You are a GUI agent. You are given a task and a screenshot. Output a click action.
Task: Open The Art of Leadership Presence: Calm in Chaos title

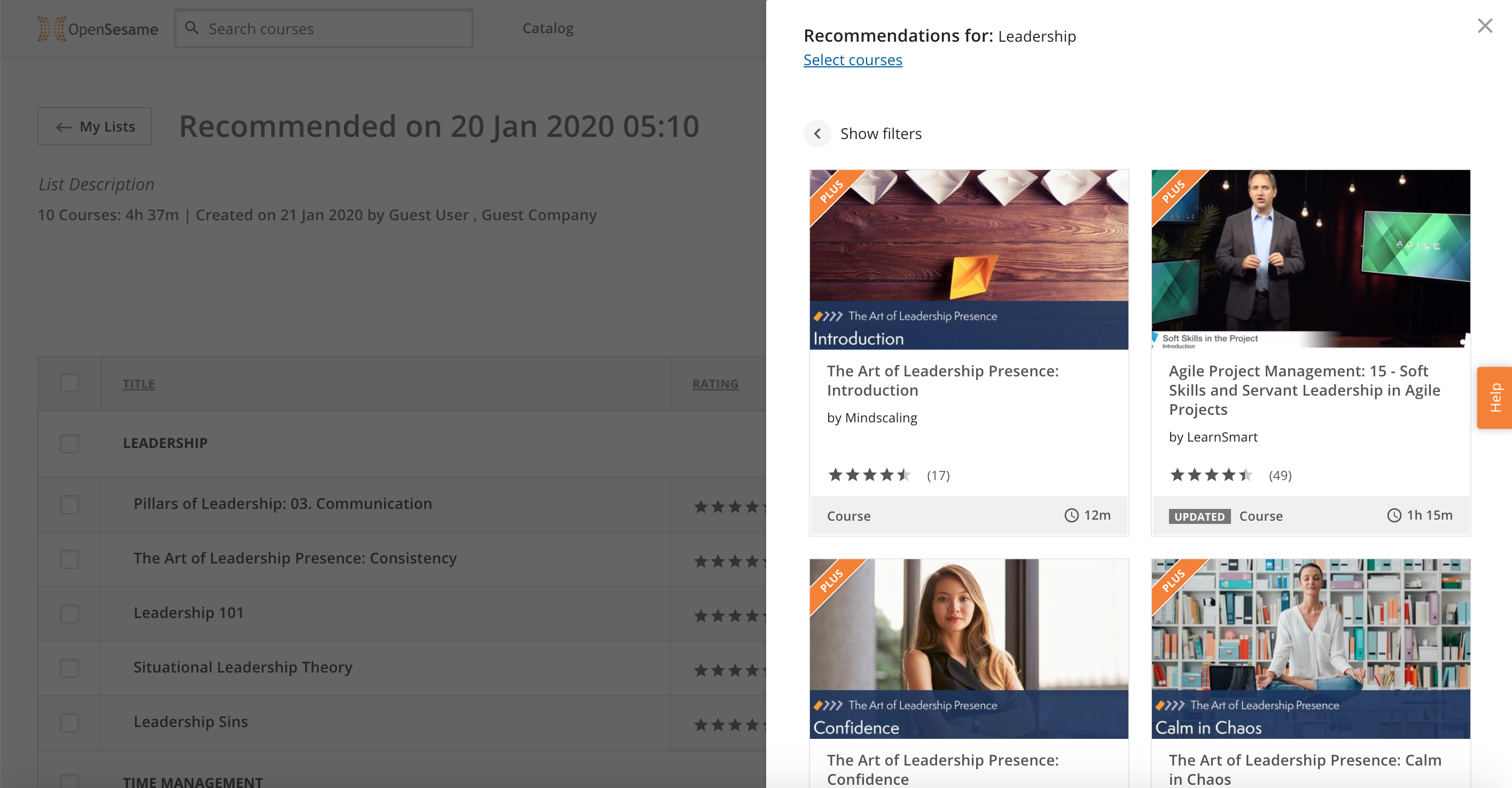click(1304, 769)
